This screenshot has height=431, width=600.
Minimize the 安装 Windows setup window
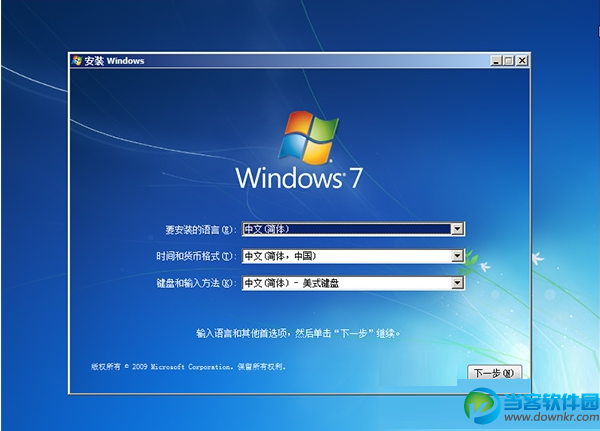tap(496, 60)
